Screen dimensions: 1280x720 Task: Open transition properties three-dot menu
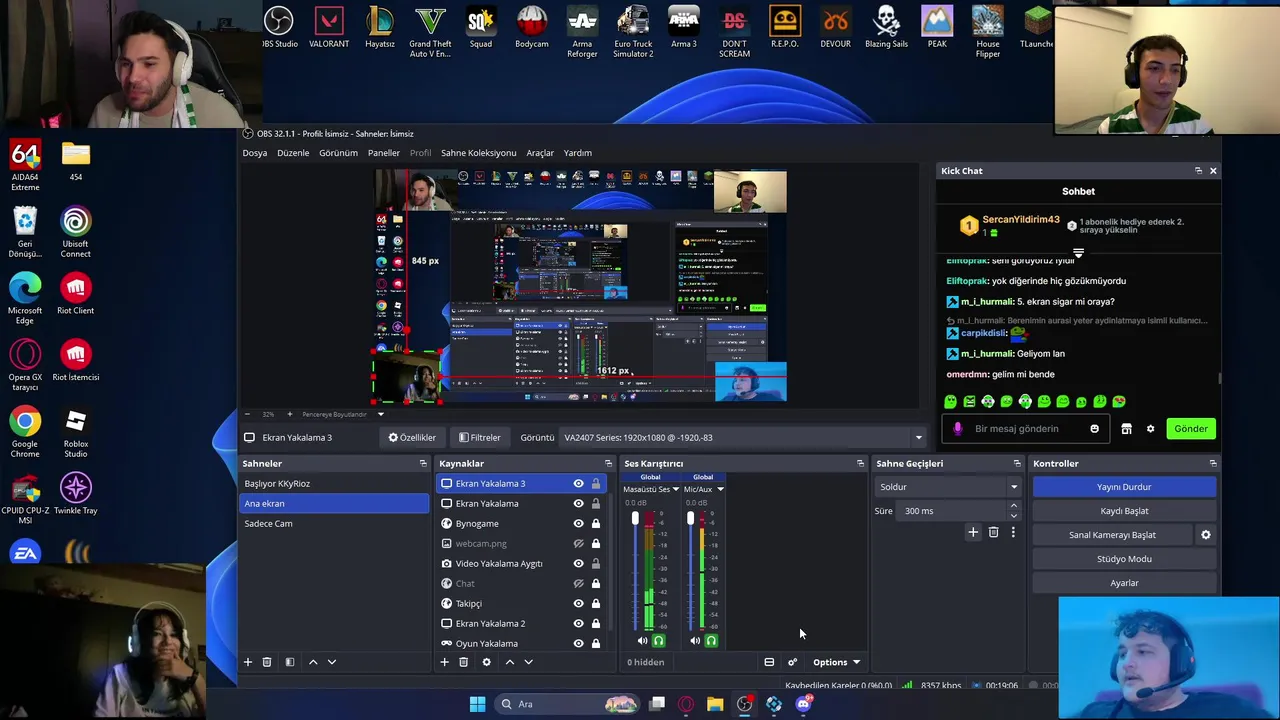[1013, 533]
